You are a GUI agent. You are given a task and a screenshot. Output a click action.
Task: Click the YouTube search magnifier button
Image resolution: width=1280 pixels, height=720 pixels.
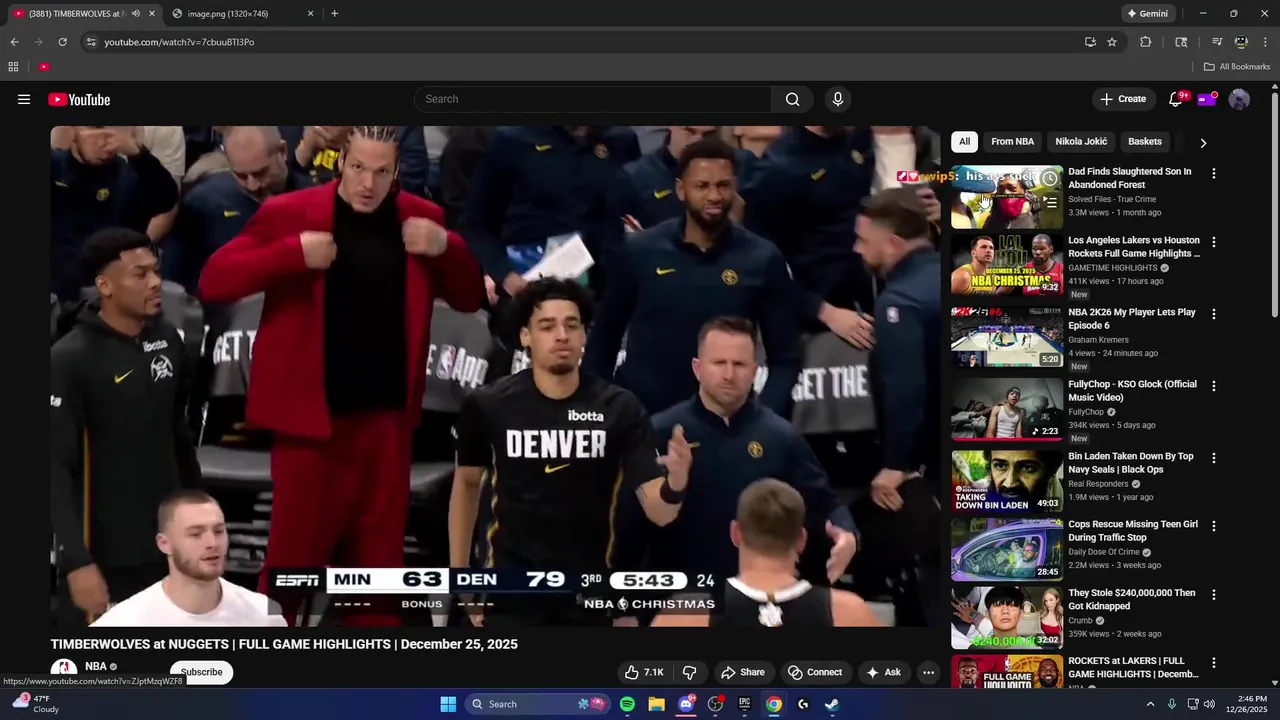792,99
